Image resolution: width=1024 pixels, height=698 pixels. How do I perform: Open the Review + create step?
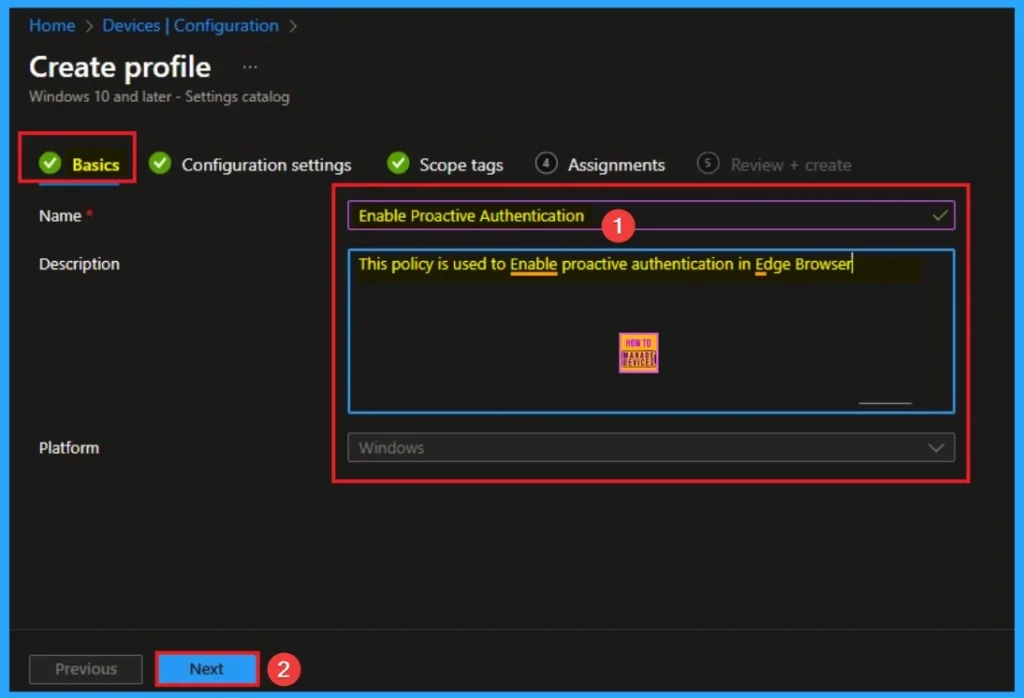[x=774, y=165]
